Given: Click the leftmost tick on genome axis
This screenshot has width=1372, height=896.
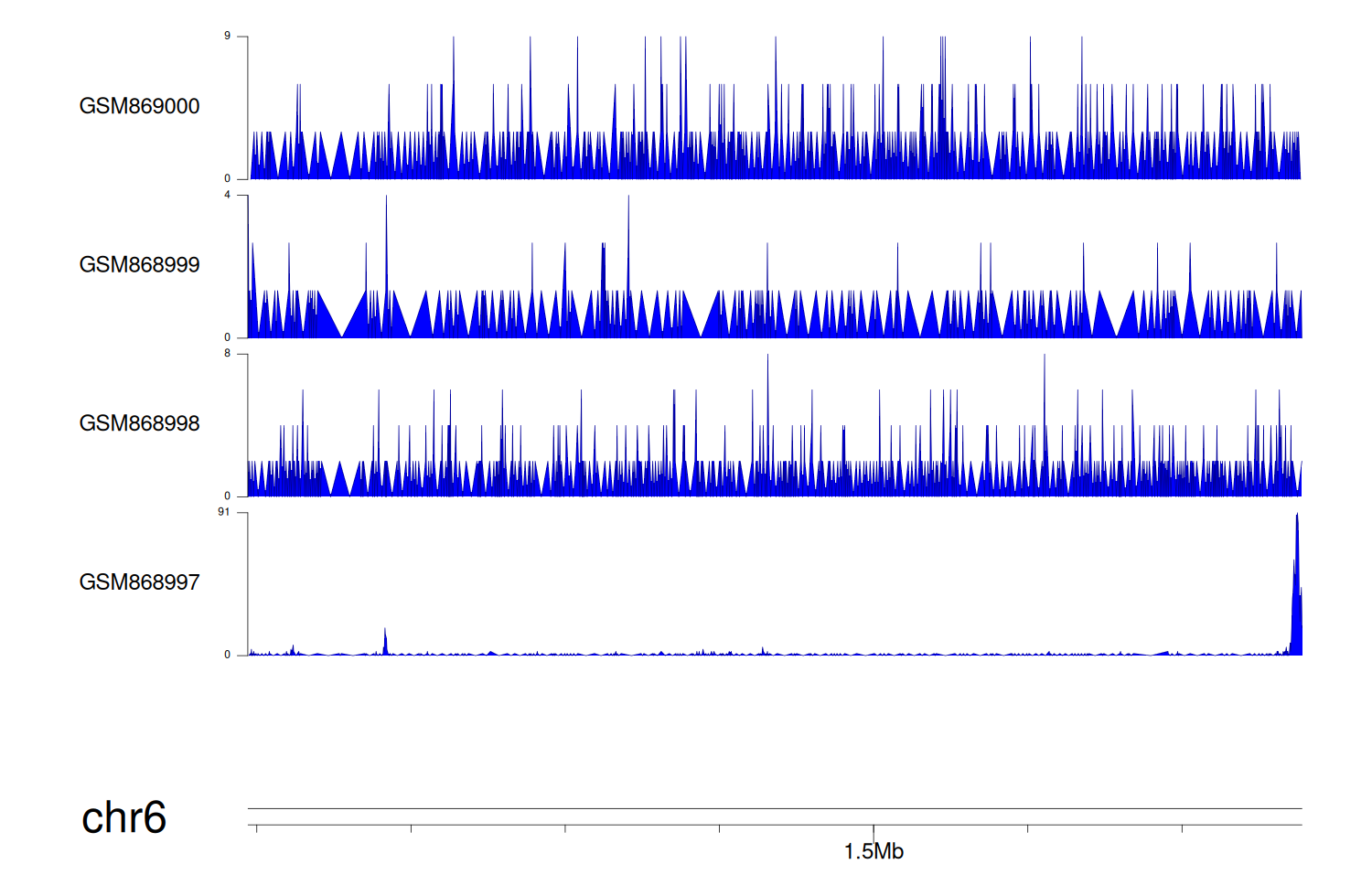Looking at the screenshot, I should 257,828.
